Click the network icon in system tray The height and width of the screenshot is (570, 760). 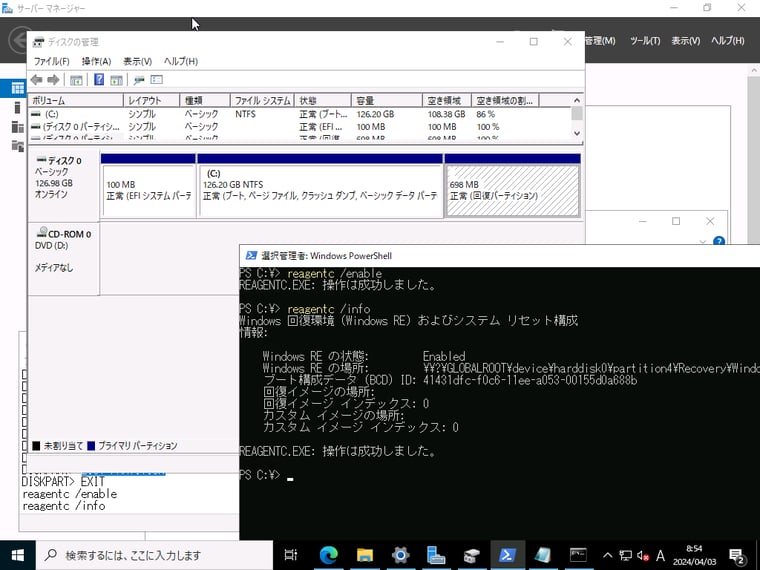626,555
